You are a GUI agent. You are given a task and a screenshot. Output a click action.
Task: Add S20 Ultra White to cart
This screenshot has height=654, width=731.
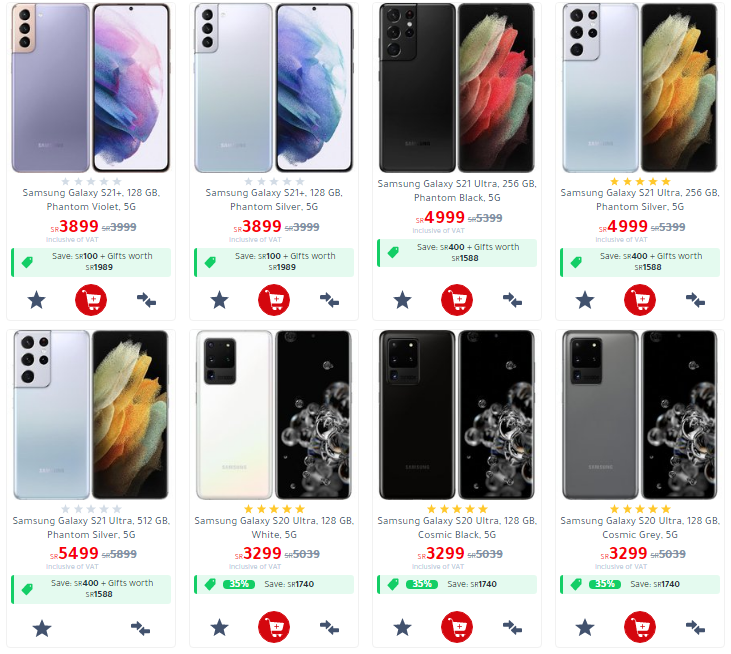tap(274, 627)
